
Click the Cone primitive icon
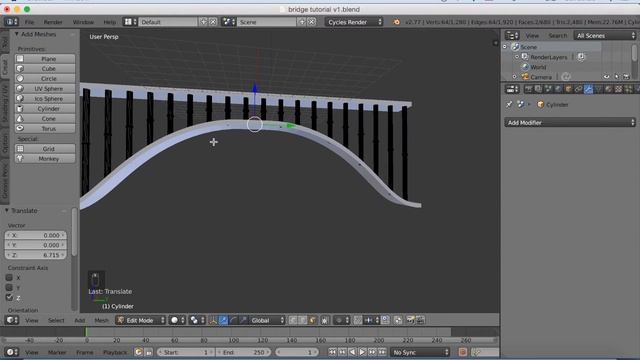pos(20,118)
